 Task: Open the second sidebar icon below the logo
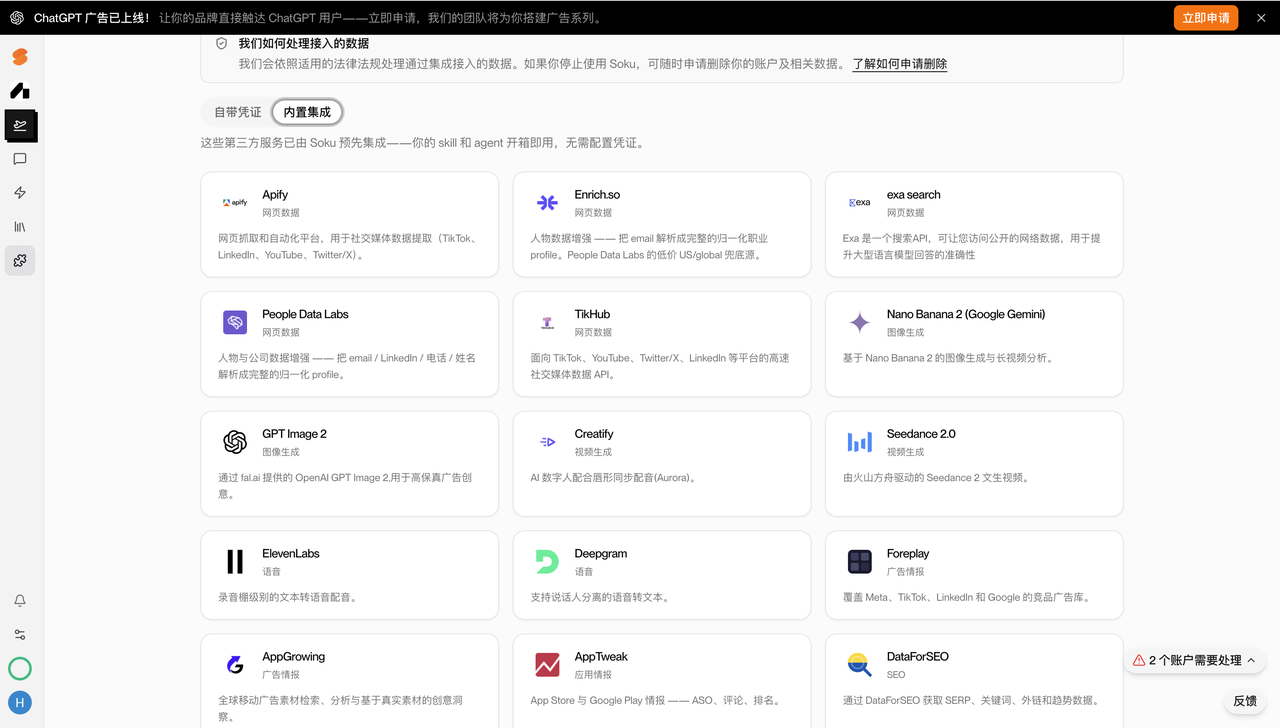click(20, 91)
